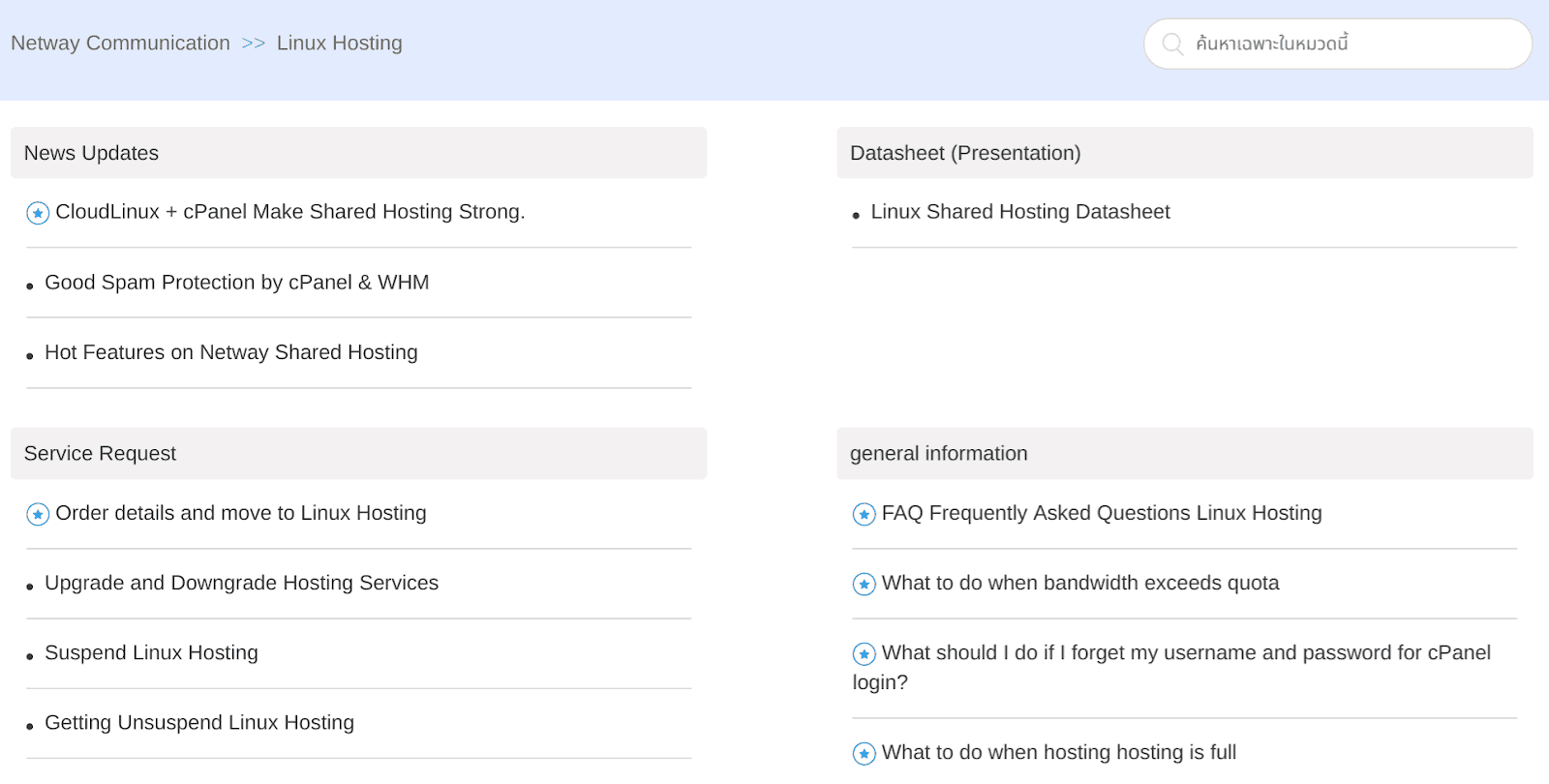Go to Netway Communication breadcrumb
The image size is (1549, 784).
click(x=120, y=43)
